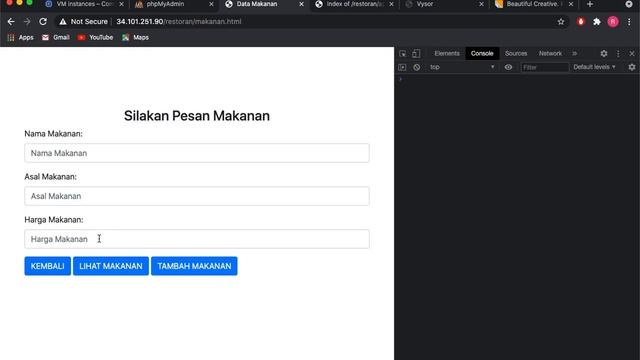The image size is (640, 360).
Task: Focus the Nama Makanan input field
Action: pyautogui.click(x=197, y=153)
